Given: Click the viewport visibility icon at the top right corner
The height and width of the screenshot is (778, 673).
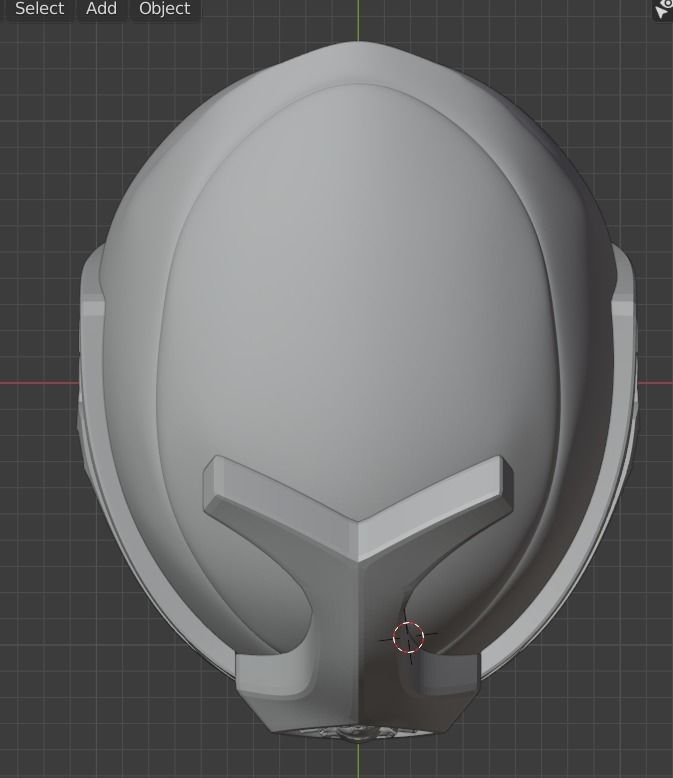Looking at the screenshot, I should point(664,9).
